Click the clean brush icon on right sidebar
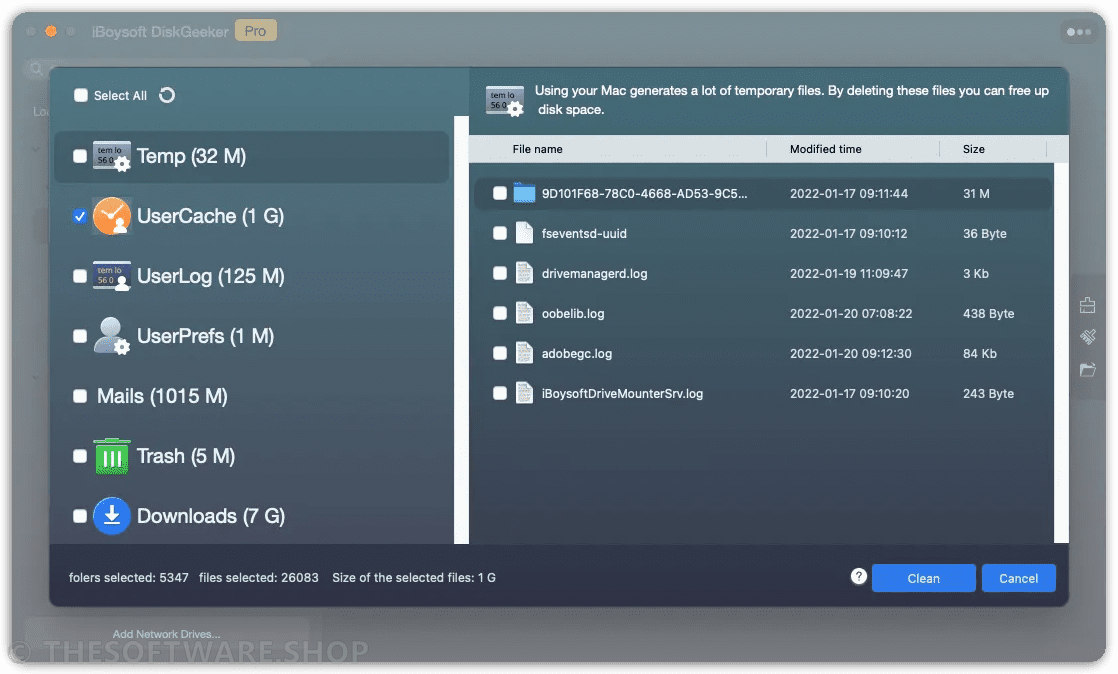Screen dimensions: 1118x674 [x=1087, y=337]
